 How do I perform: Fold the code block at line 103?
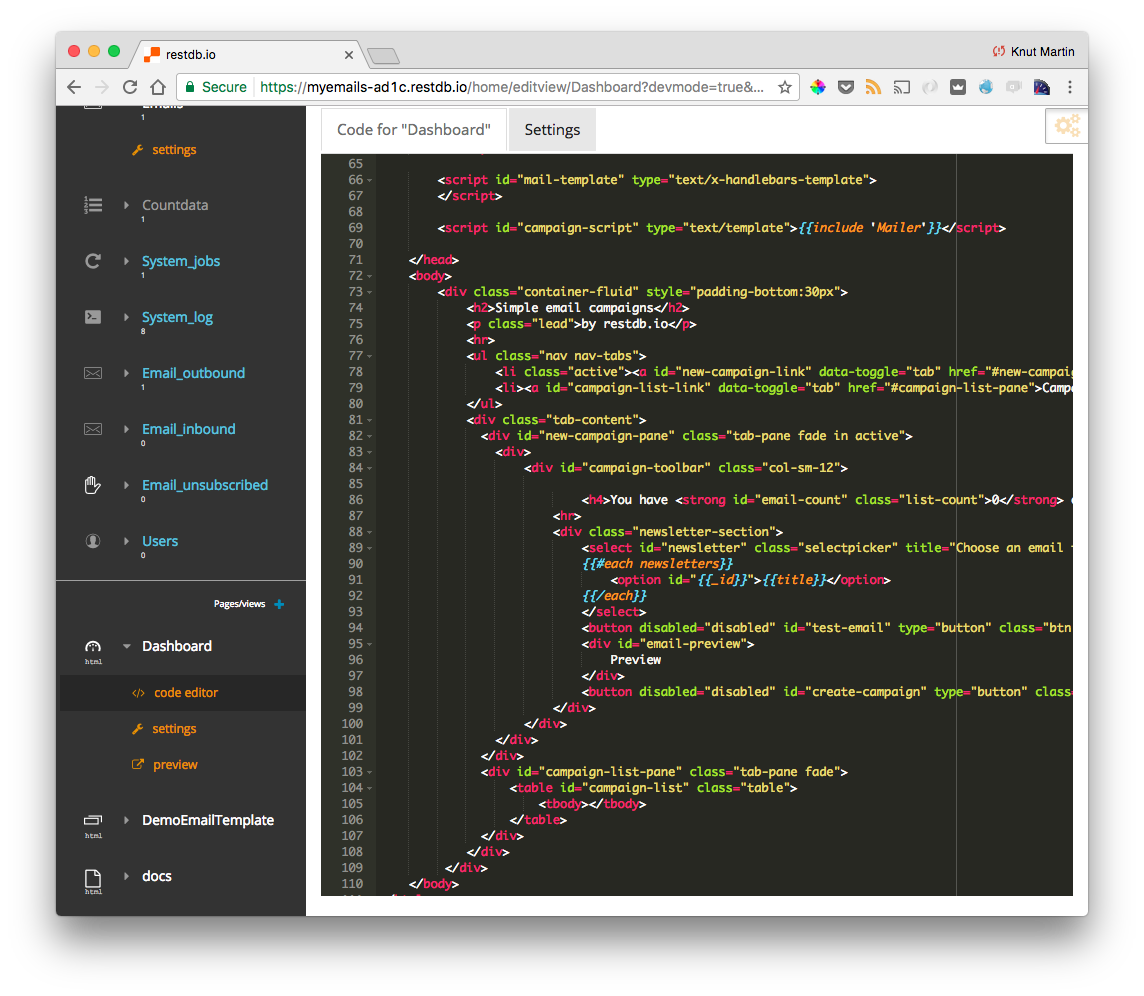369,773
